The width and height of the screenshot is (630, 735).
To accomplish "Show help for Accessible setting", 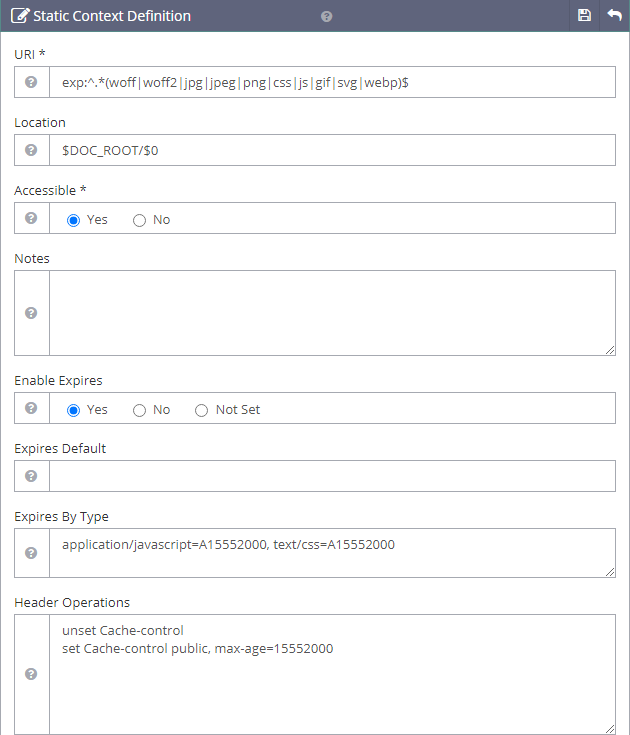I will coord(31,218).
